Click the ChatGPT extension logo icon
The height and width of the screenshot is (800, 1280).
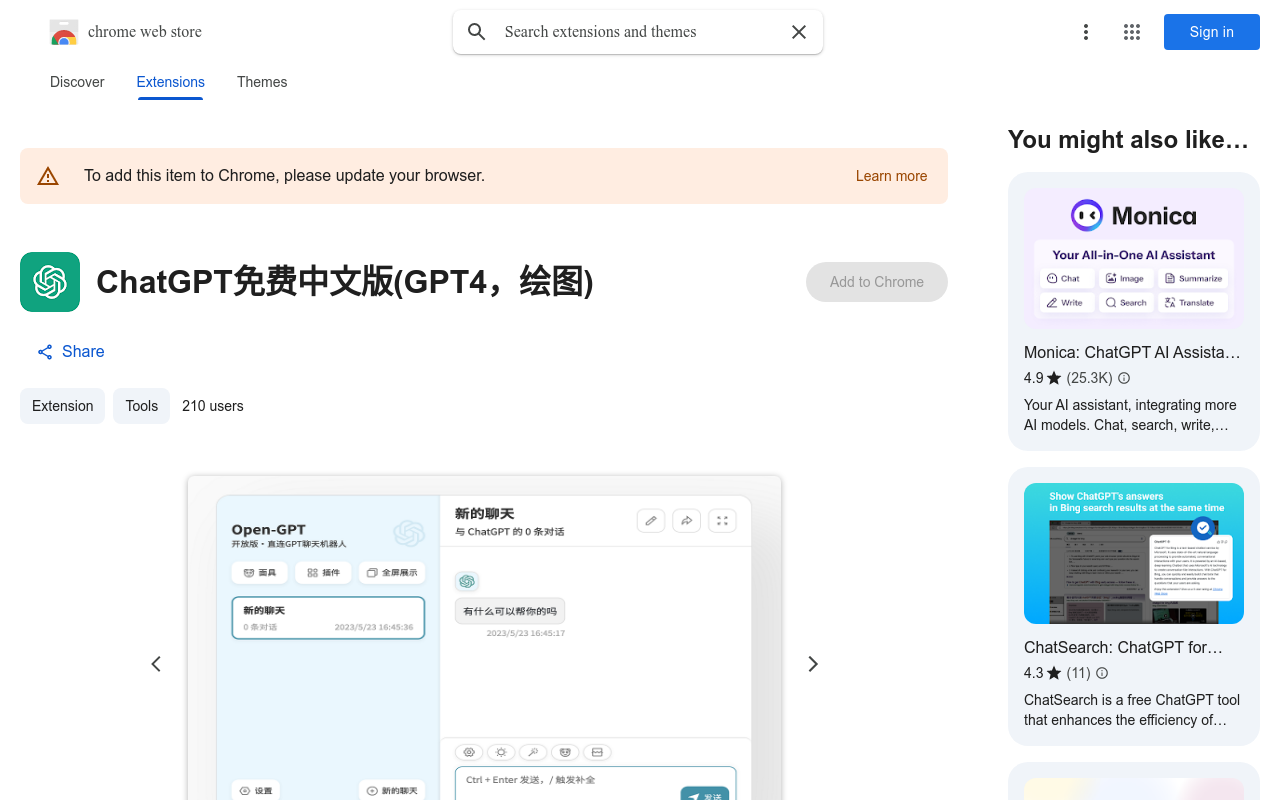(49, 282)
